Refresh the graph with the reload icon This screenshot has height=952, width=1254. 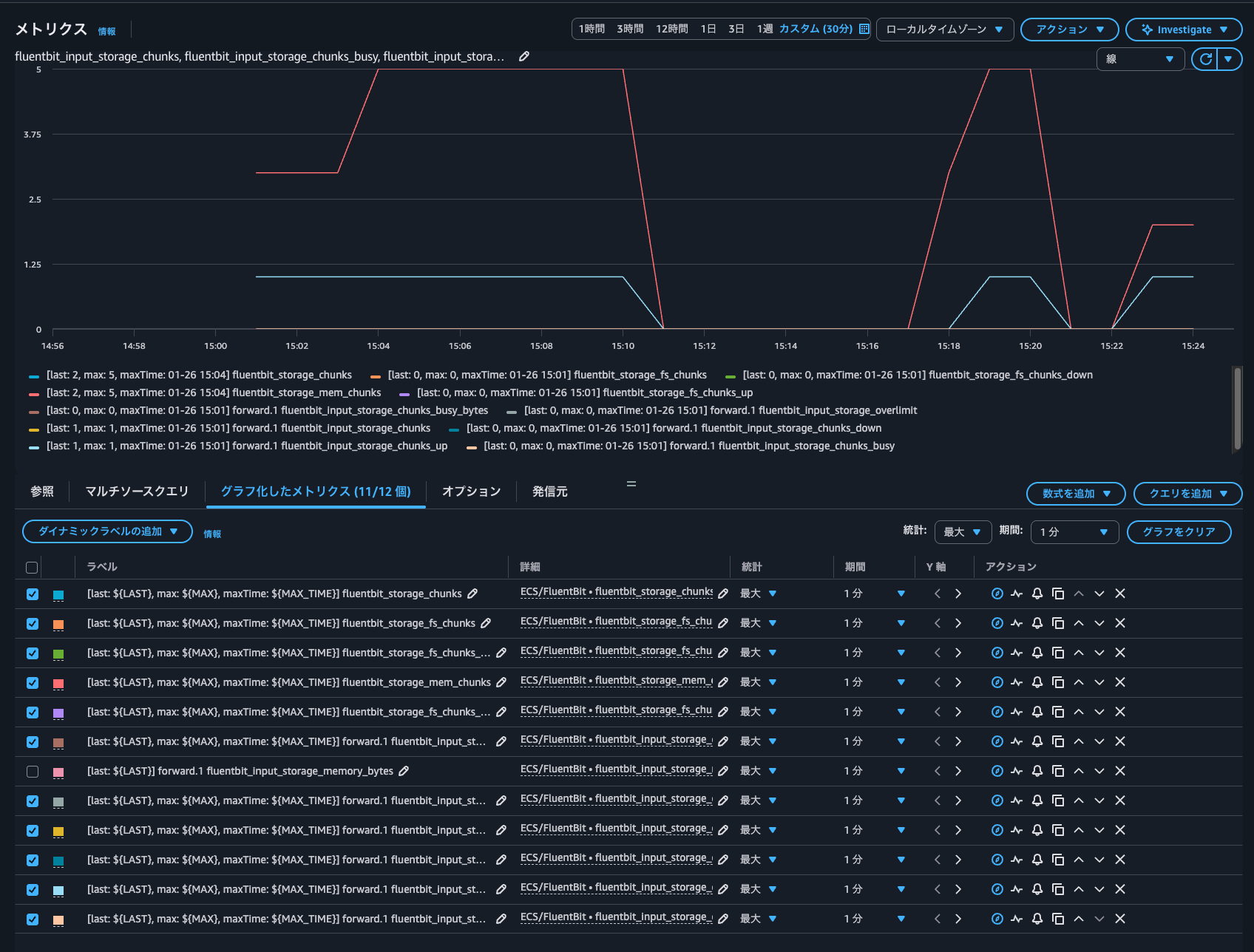(x=1206, y=59)
